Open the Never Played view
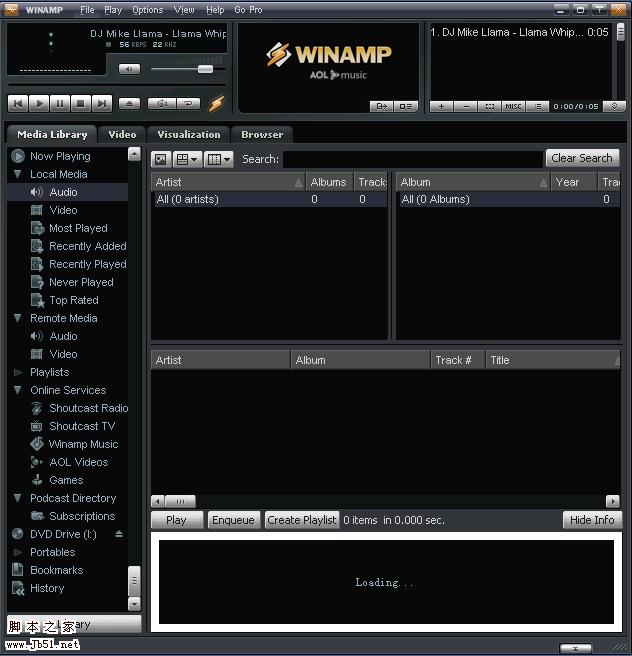This screenshot has height=656, width=632. click(x=81, y=282)
